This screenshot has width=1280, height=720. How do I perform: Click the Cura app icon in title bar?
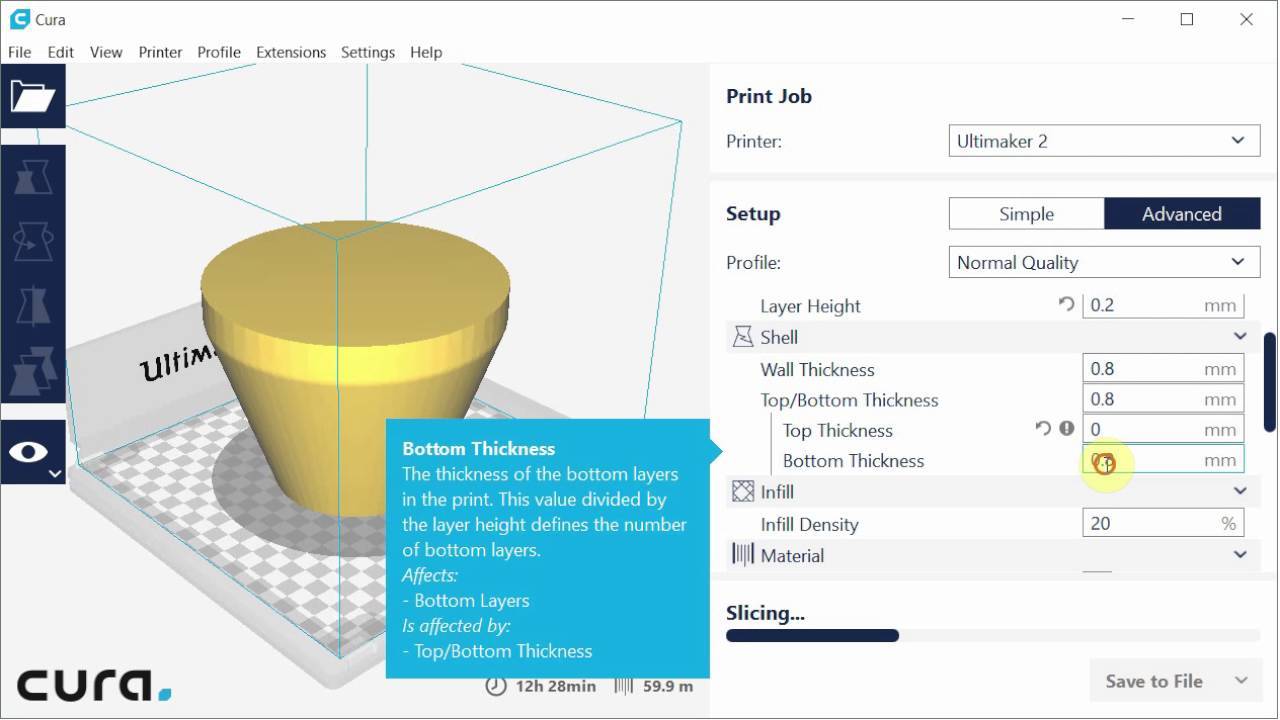(20, 19)
